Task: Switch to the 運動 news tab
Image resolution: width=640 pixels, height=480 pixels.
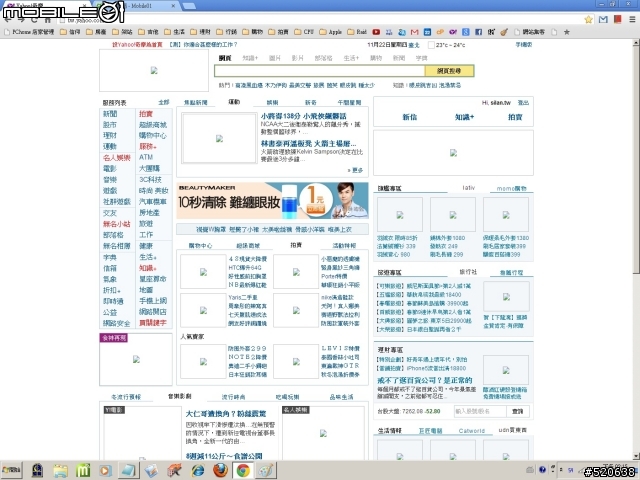Action: (234, 102)
